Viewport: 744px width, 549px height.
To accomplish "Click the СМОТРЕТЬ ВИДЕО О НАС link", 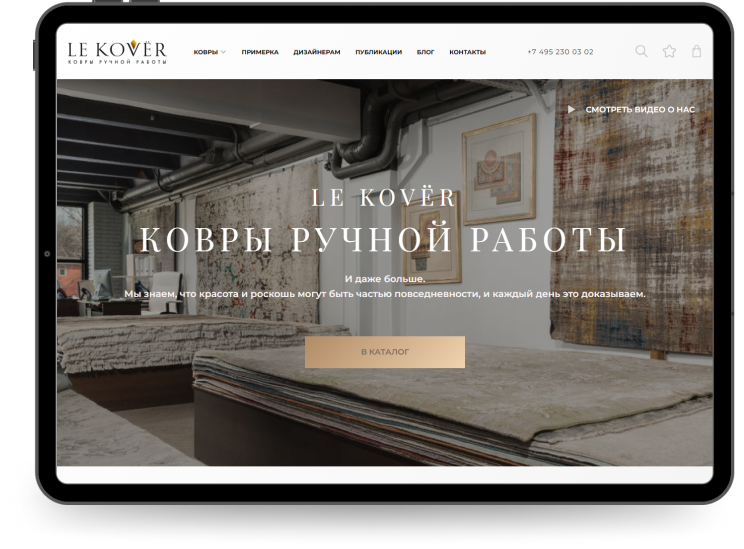I will pyautogui.click(x=639, y=109).
